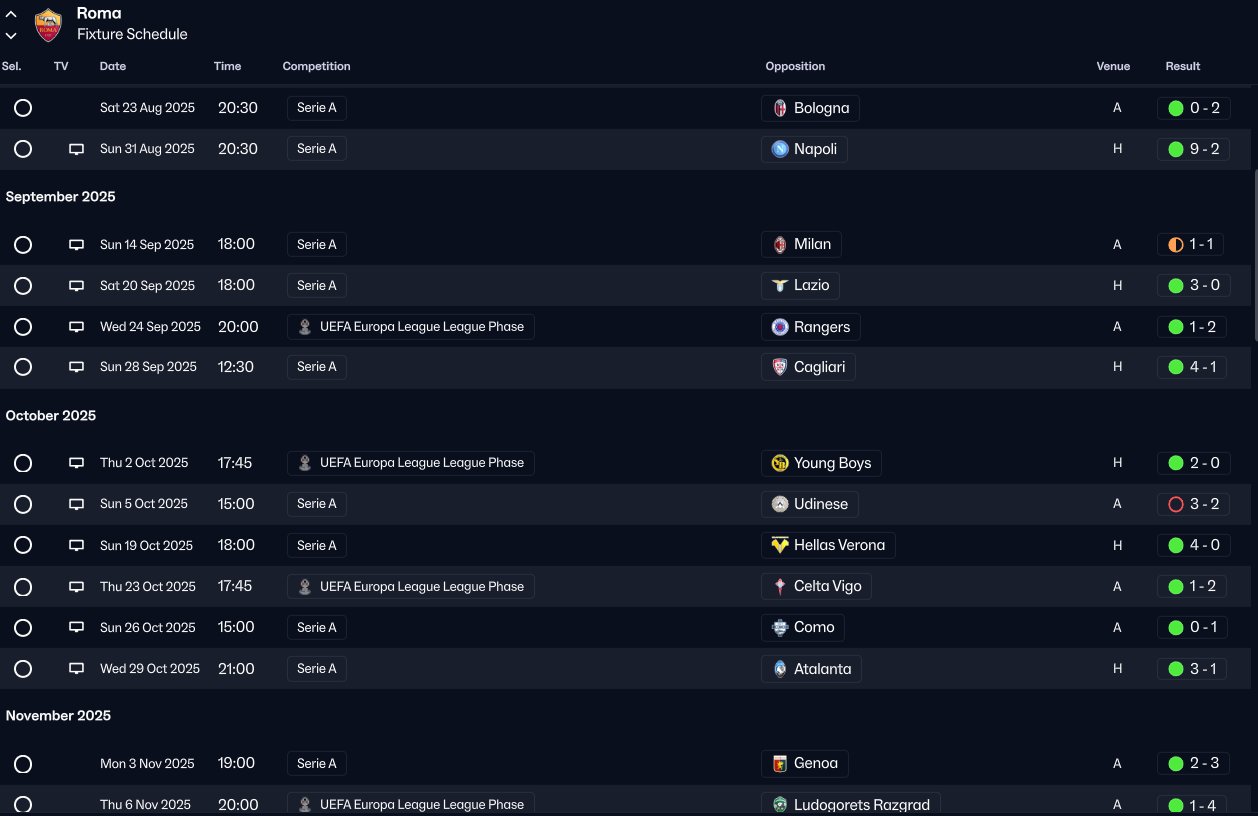
Task: Select the radio circle for Milan fixture
Action: [x=23, y=245]
